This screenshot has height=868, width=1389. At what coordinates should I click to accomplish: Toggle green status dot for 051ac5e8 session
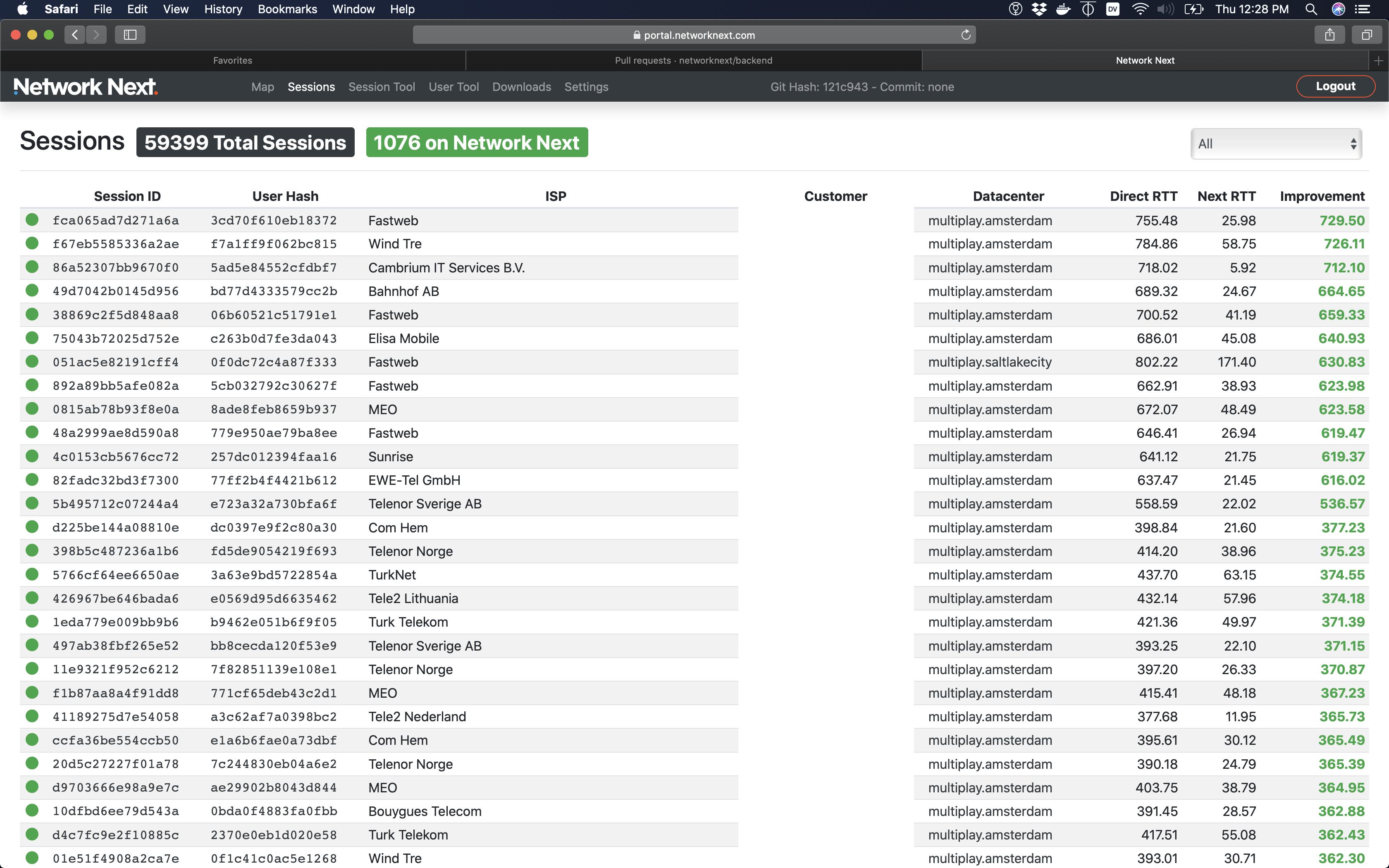pyautogui.click(x=34, y=362)
